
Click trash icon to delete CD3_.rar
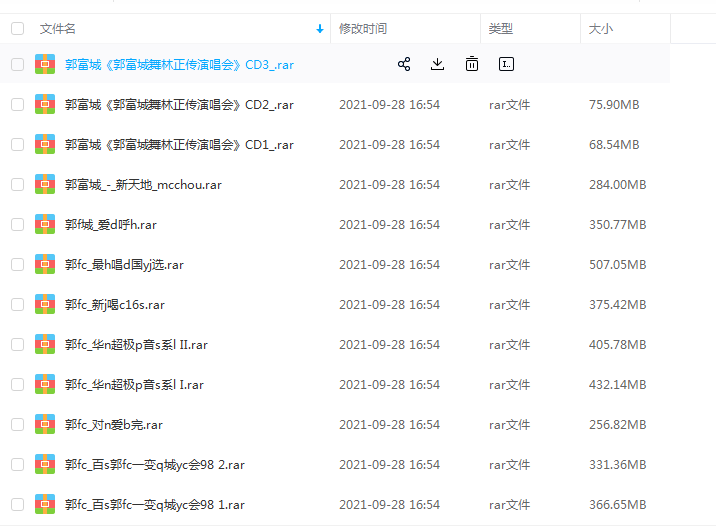(x=471, y=64)
